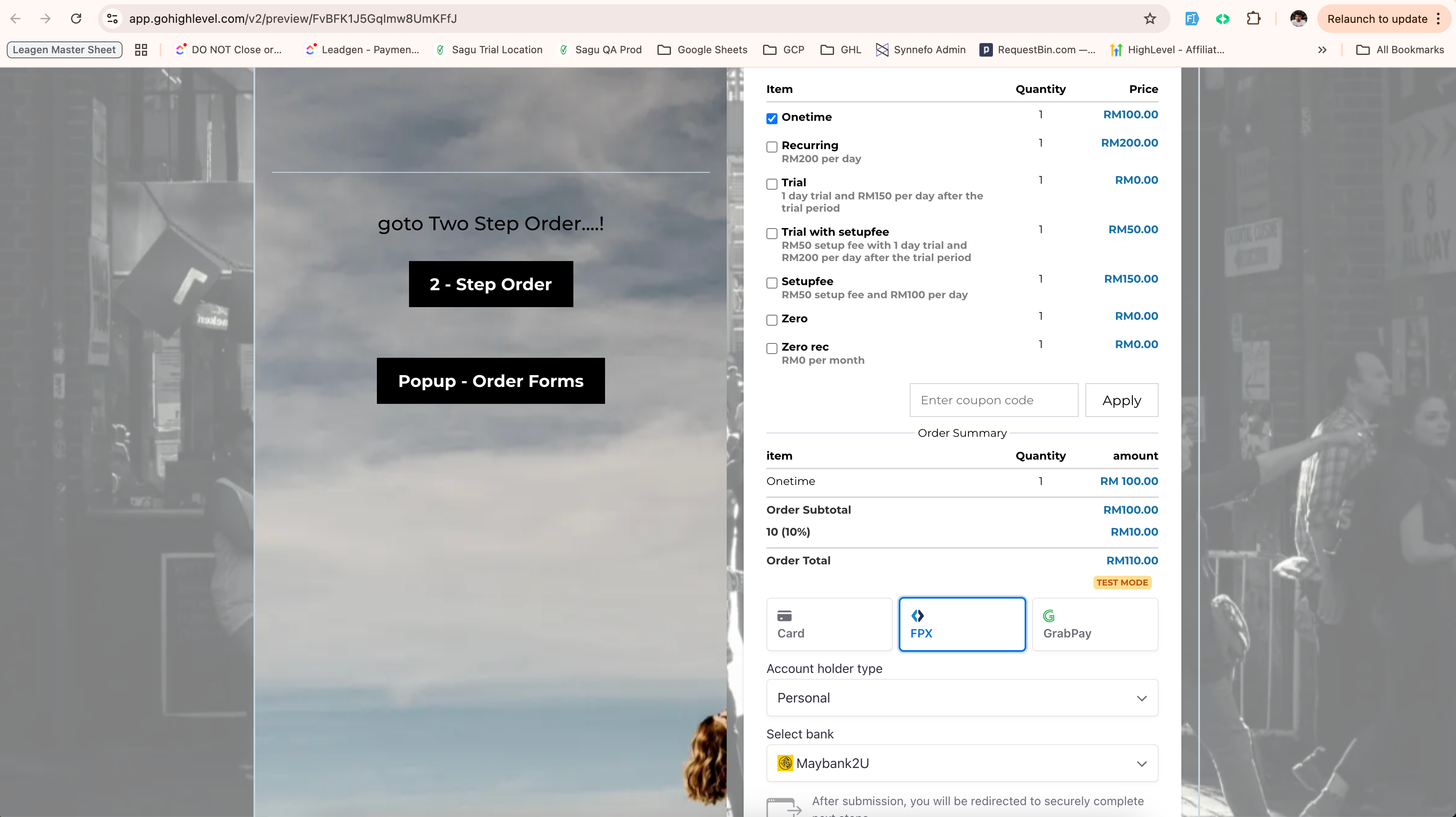Image resolution: width=1456 pixels, height=817 pixels.
Task: Click the Popup - Order Forms button
Action: 491,381
